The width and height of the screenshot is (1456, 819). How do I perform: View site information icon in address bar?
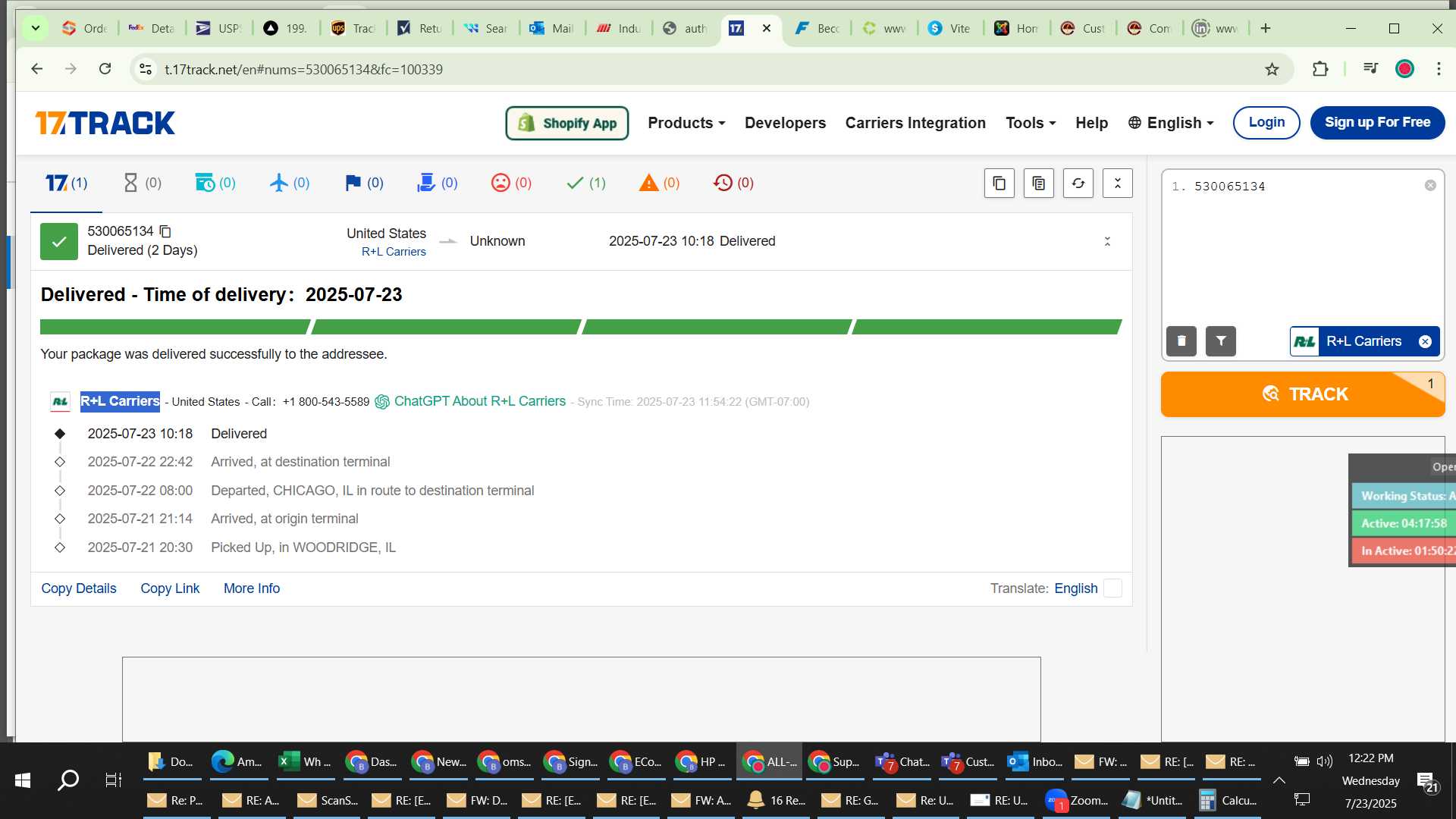pos(145,69)
